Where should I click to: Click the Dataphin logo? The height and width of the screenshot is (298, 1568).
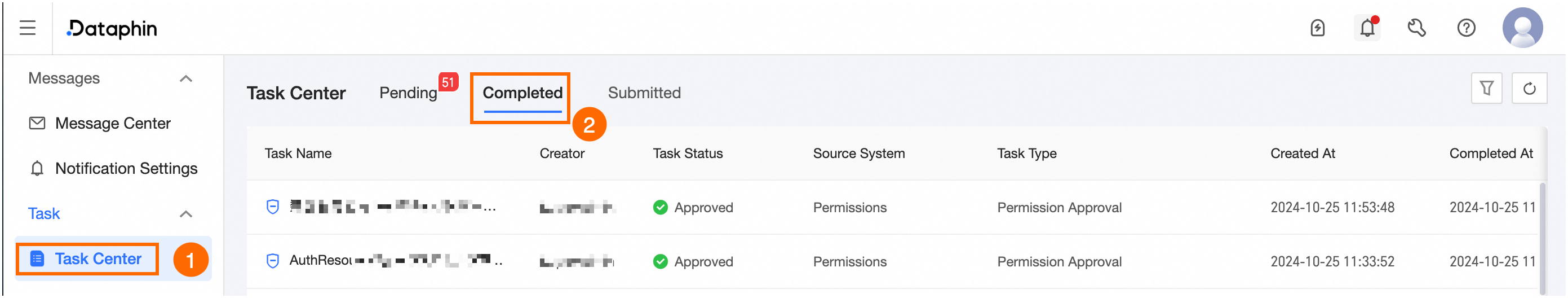pyautogui.click(x=112, y=29)
